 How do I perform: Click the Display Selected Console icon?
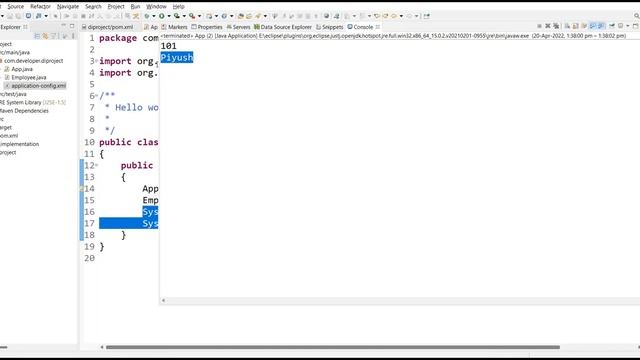click(x=620, y=26)
